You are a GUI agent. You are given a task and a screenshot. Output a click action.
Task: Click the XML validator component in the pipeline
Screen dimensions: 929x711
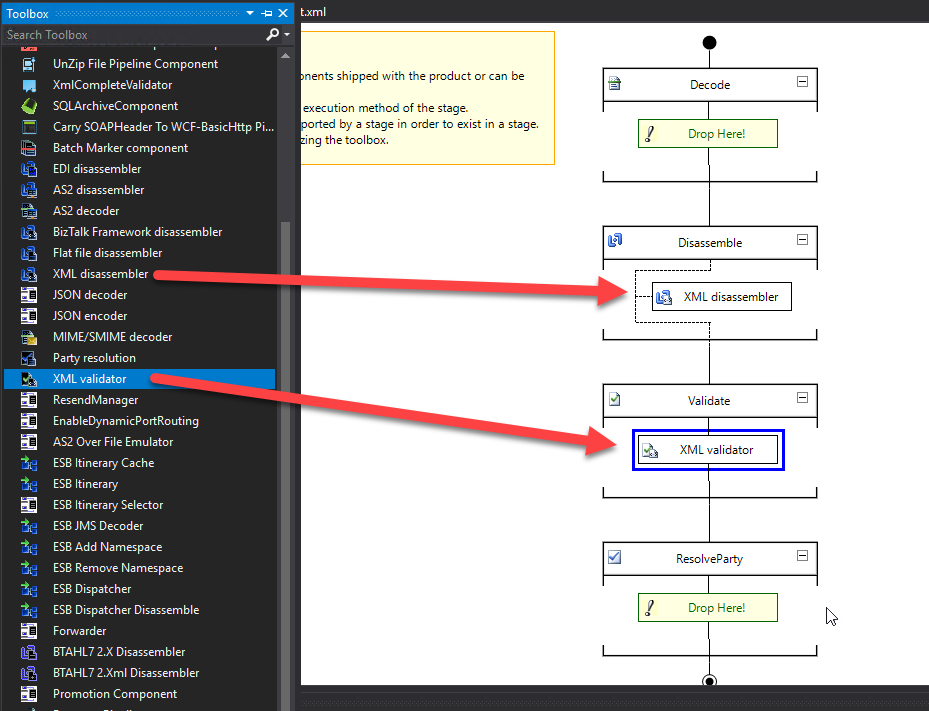tap(708, 450)
